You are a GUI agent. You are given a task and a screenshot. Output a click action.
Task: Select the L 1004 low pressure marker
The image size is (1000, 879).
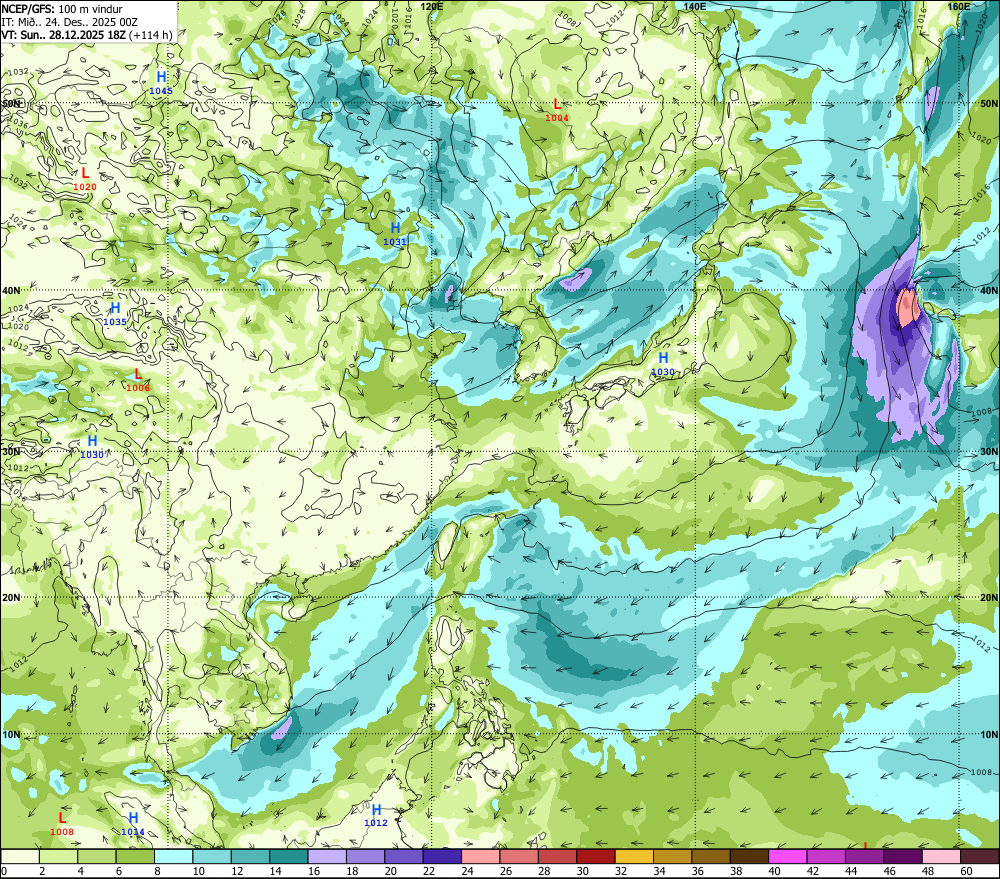557,109
